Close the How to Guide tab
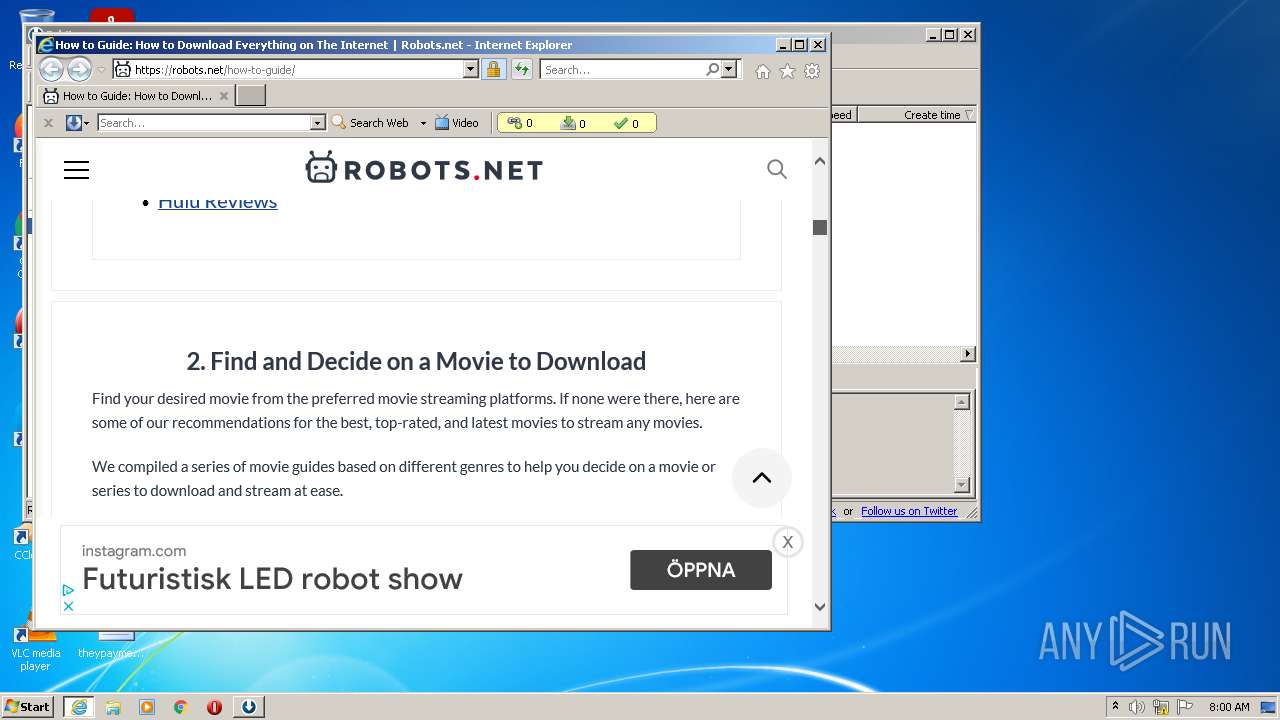This screenshot has width=1280, height=720. [224, 96]
